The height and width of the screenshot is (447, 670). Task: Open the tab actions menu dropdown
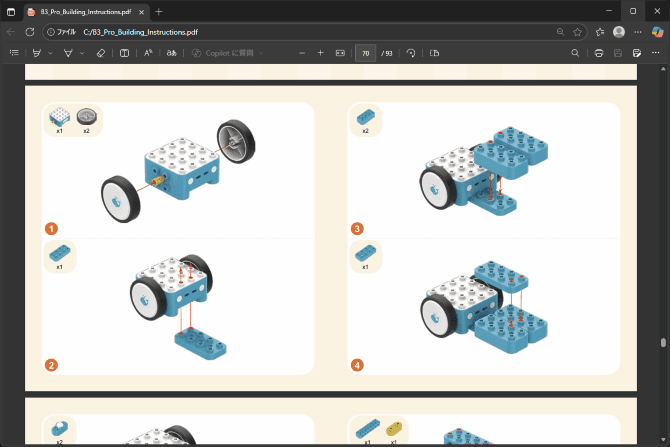pos(10,10)
